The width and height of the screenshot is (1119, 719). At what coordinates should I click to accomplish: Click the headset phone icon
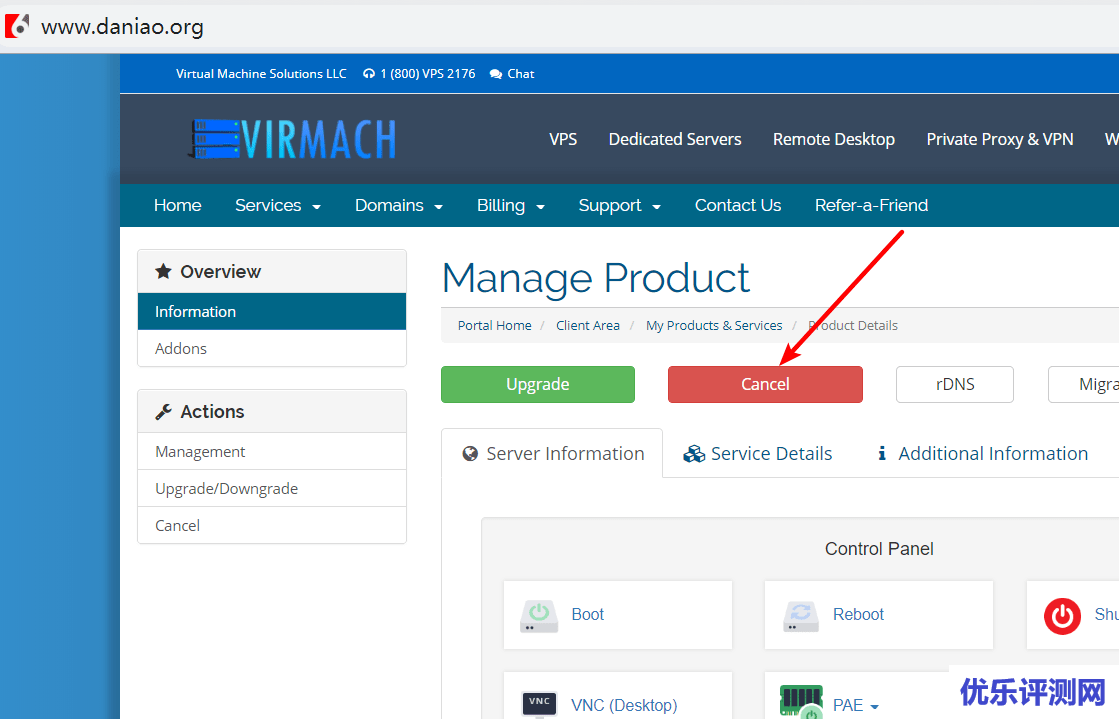[x=368, y=74]
